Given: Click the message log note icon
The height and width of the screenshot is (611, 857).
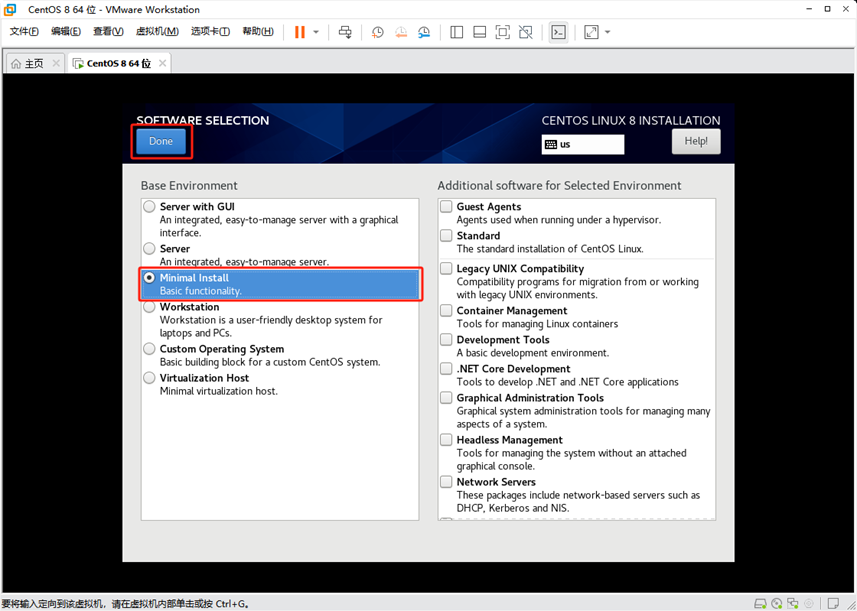Looking at the screenshot, I should (832, 603).
